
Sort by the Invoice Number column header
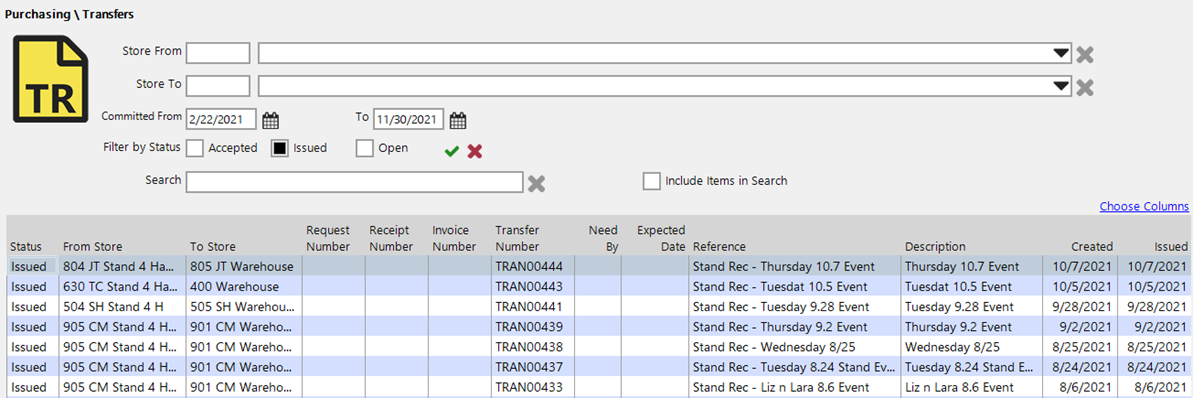point(454,238)
